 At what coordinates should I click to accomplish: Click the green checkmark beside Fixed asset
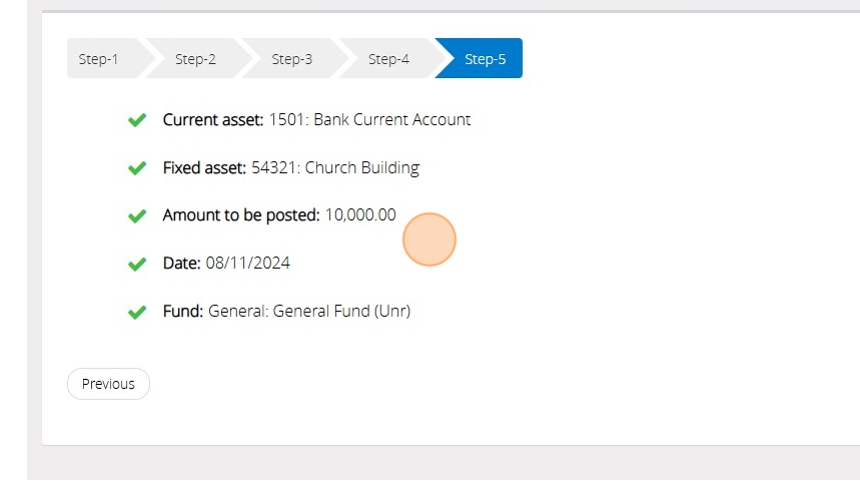point(137,168)
